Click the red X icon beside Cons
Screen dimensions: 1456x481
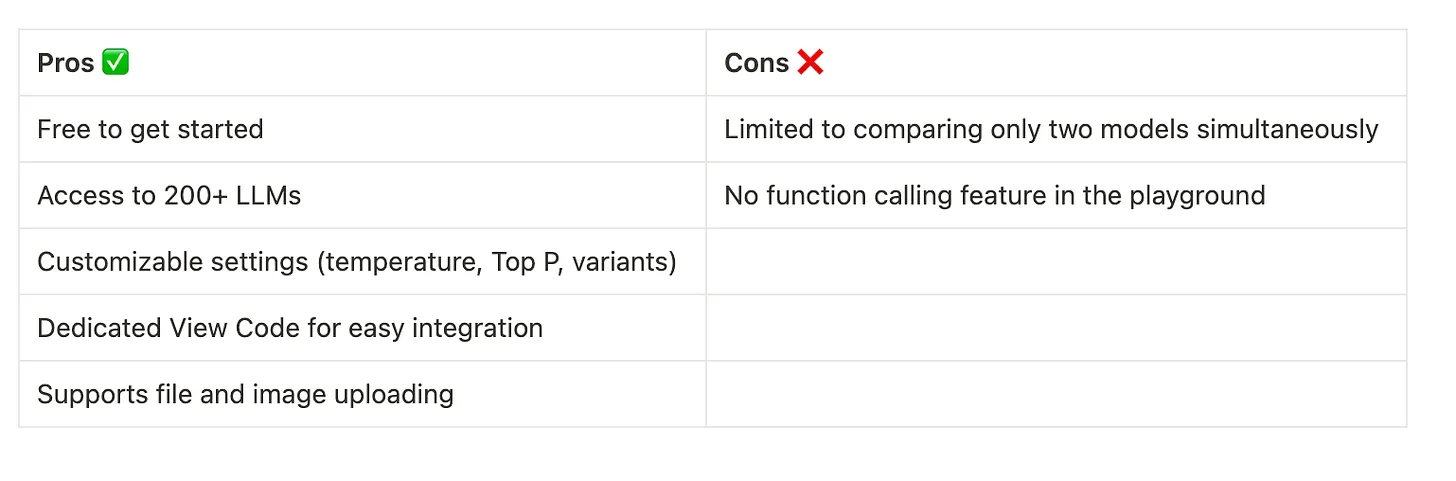point(810,63)
